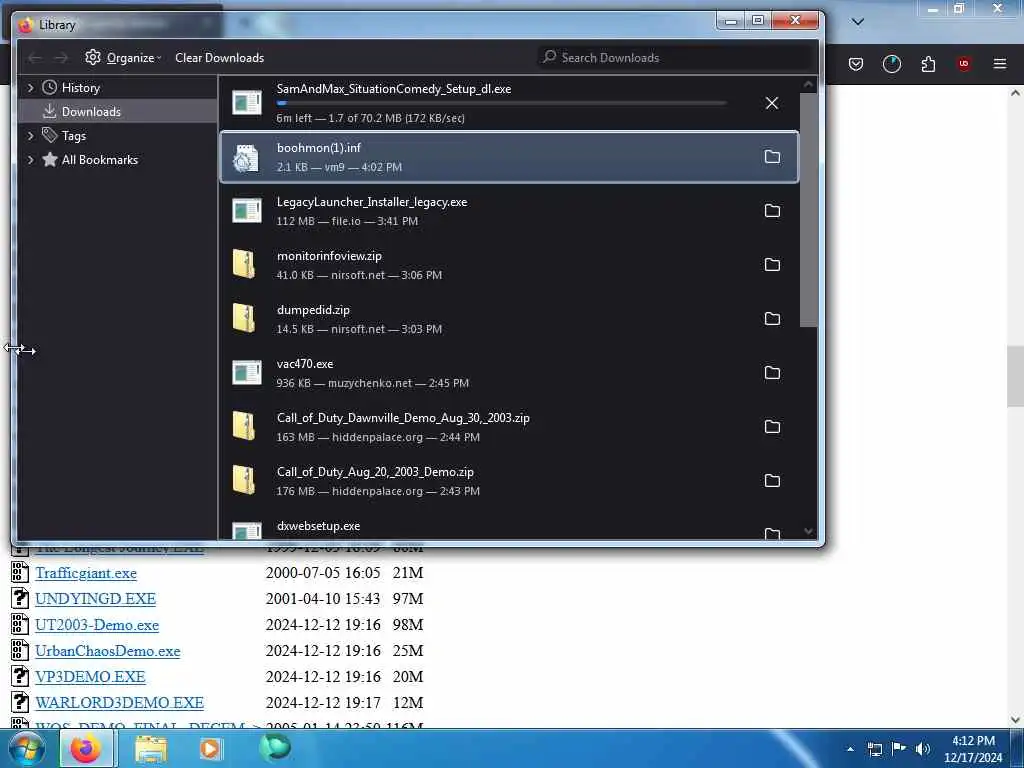Open UNDYINGD.EXE link
The height and width of the screenshot is (768, 1024).
95,599
